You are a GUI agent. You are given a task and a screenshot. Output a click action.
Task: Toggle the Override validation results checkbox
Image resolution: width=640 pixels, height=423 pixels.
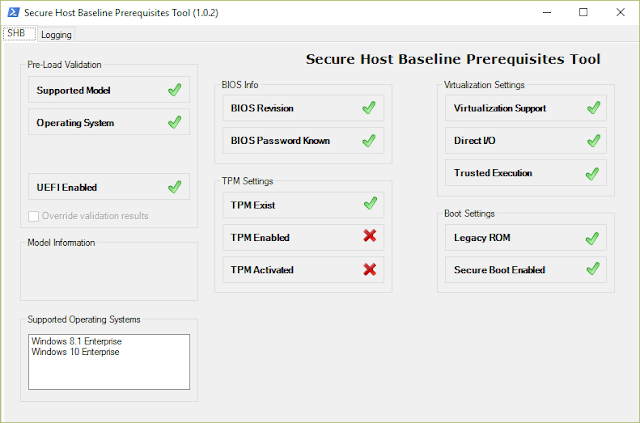tap(34, 215)
